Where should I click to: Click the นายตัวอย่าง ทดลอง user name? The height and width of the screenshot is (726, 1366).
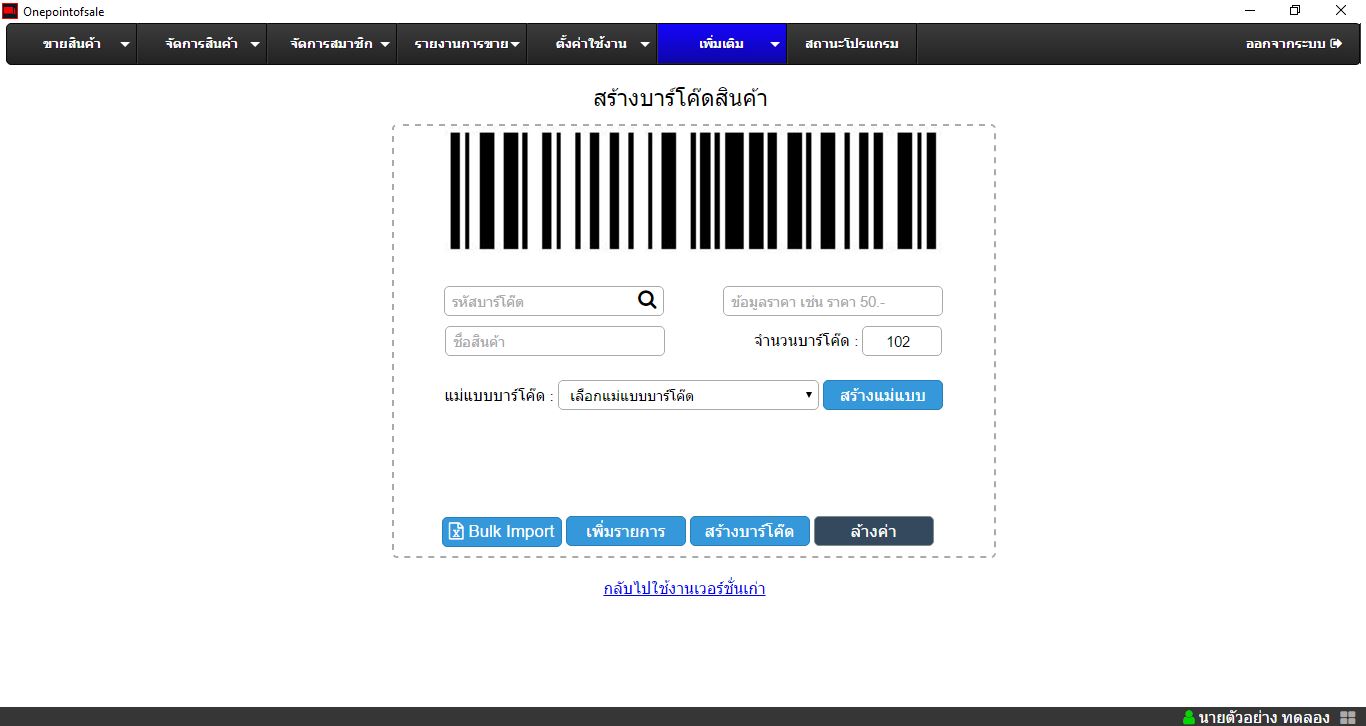1264,717
